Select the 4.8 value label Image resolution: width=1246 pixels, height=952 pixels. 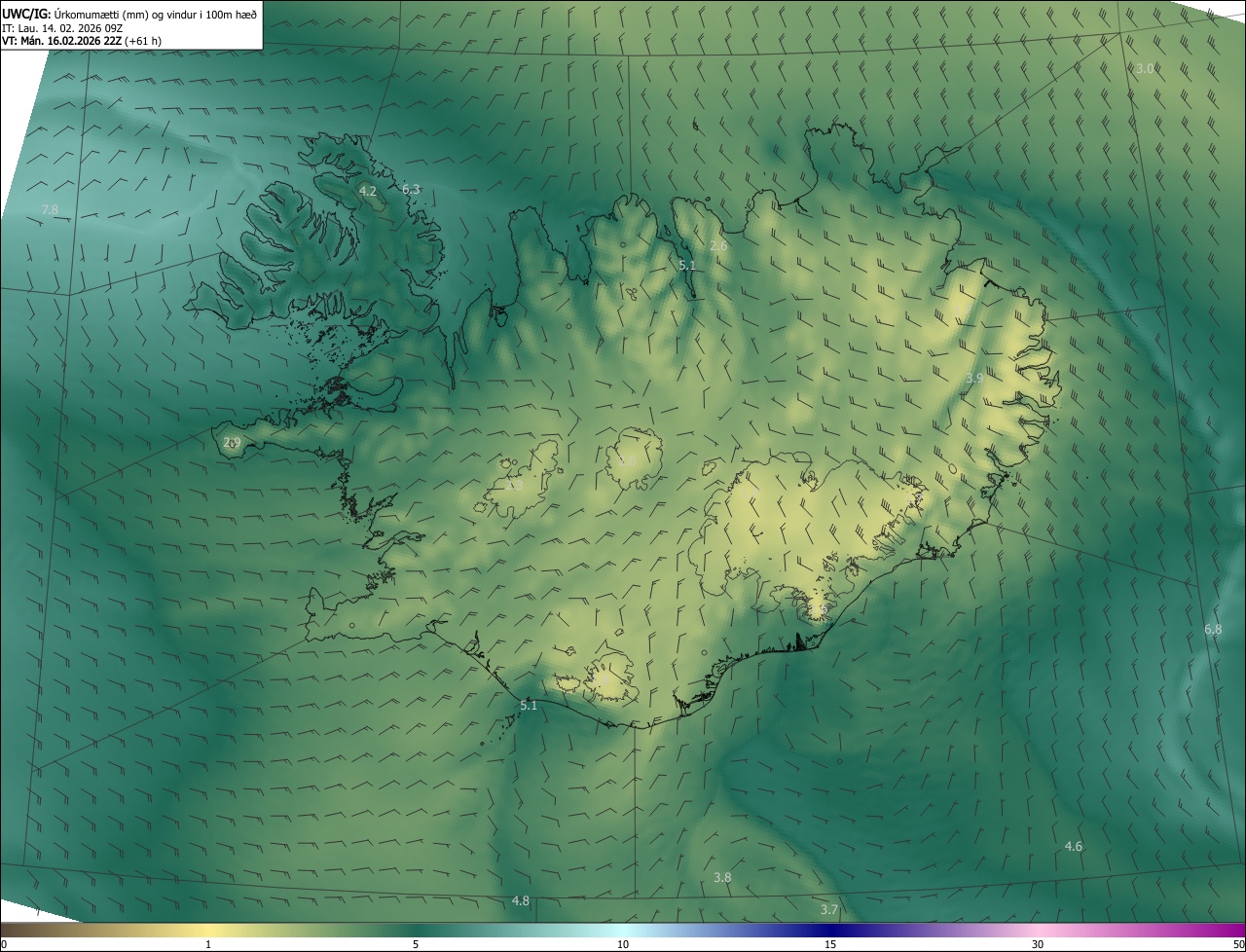tap(521, 901)
